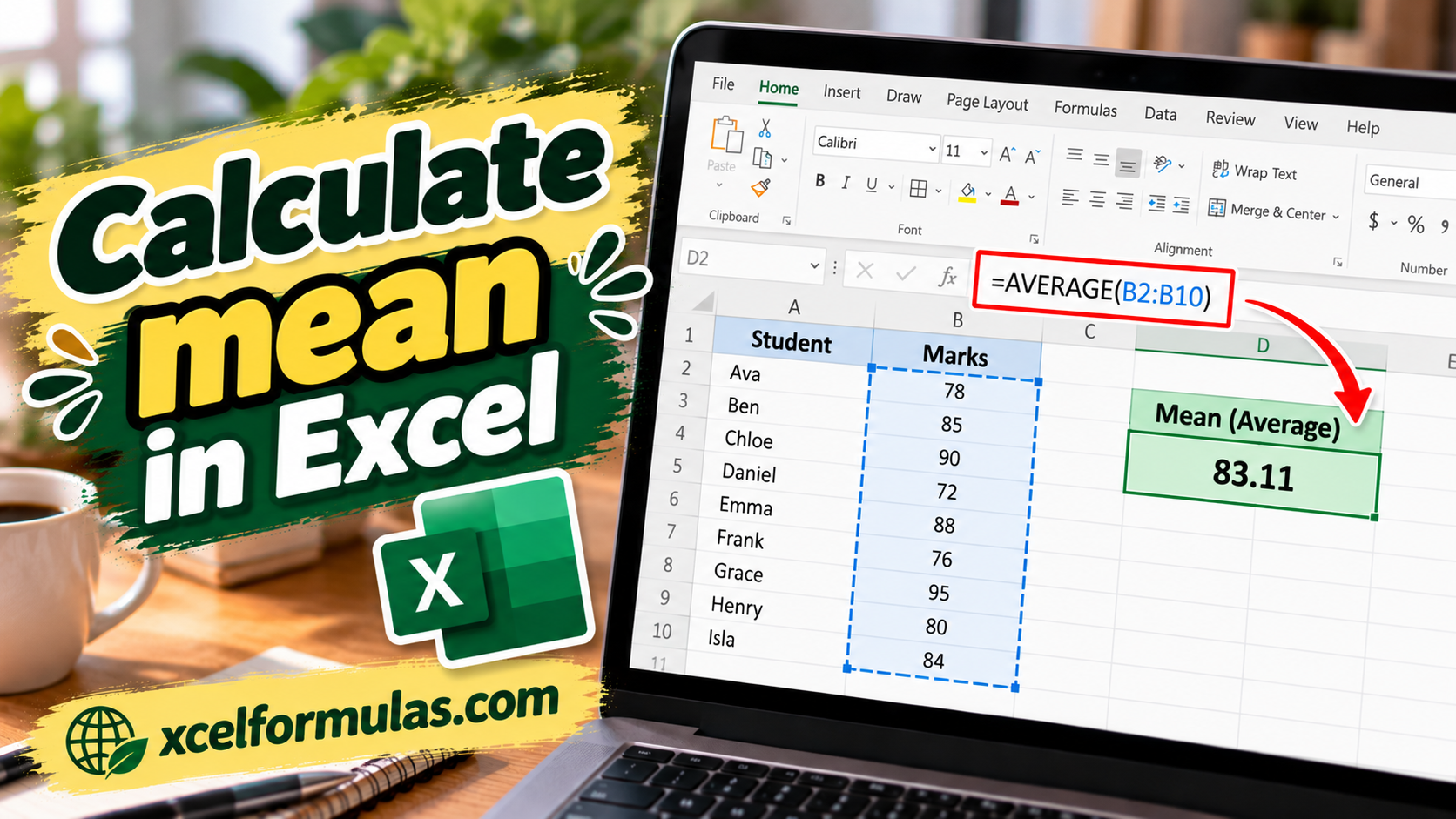Image resolution: width=1456 pixels, height=819 pixels.
Task: Select the cell showing 83.11
Action: point(1251,475)
